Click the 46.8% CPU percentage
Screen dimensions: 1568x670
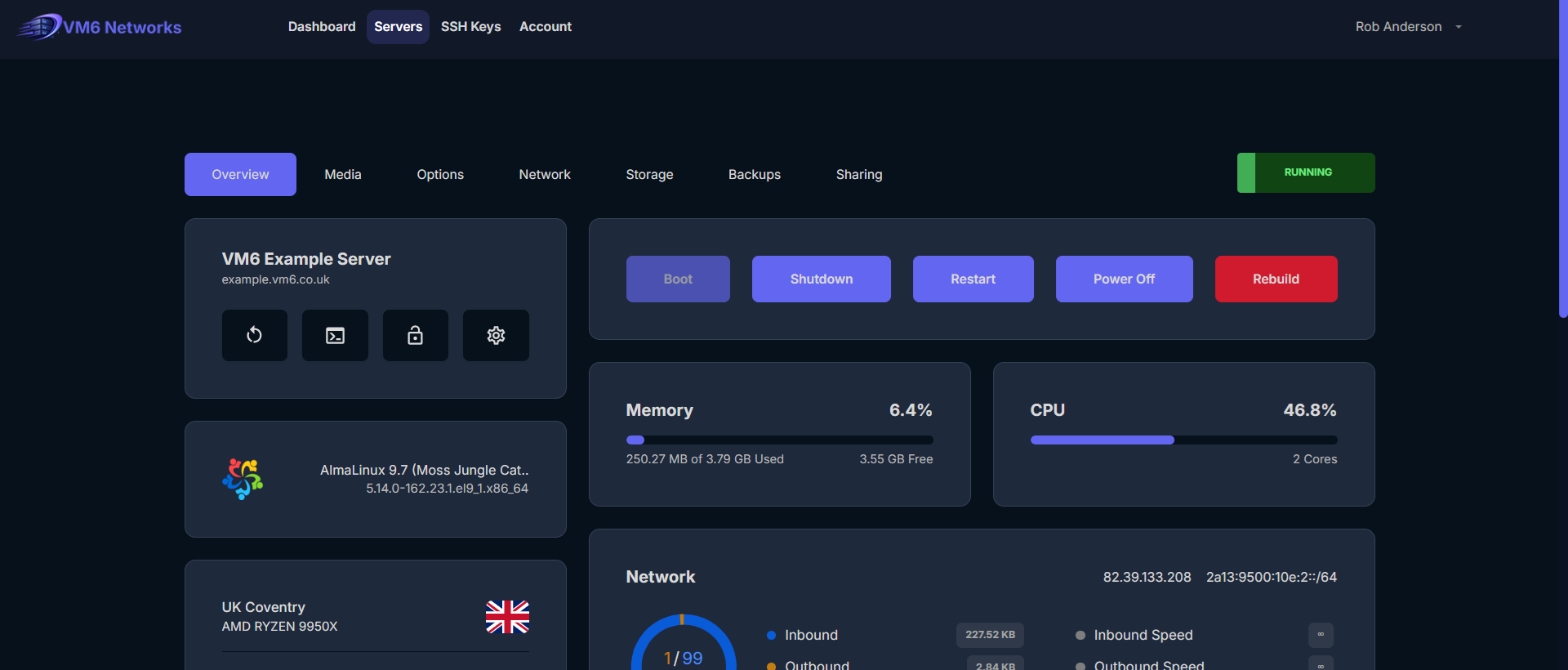(1310, 410)
